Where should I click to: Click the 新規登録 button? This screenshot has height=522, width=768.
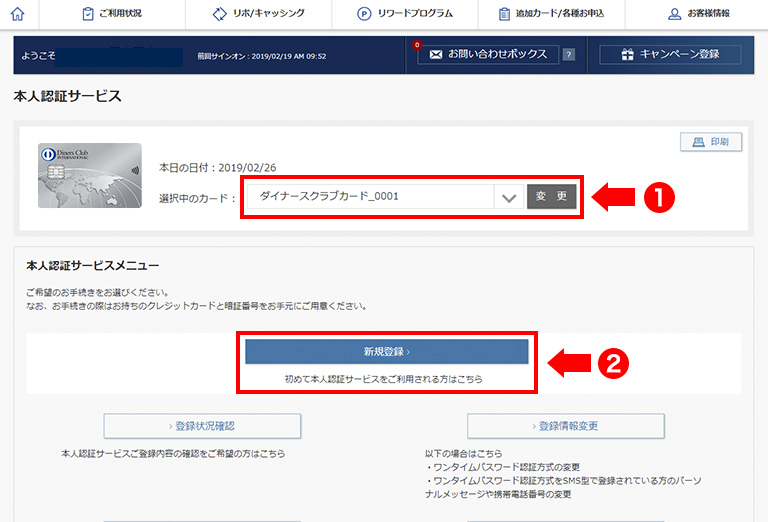tap(386, 352)
